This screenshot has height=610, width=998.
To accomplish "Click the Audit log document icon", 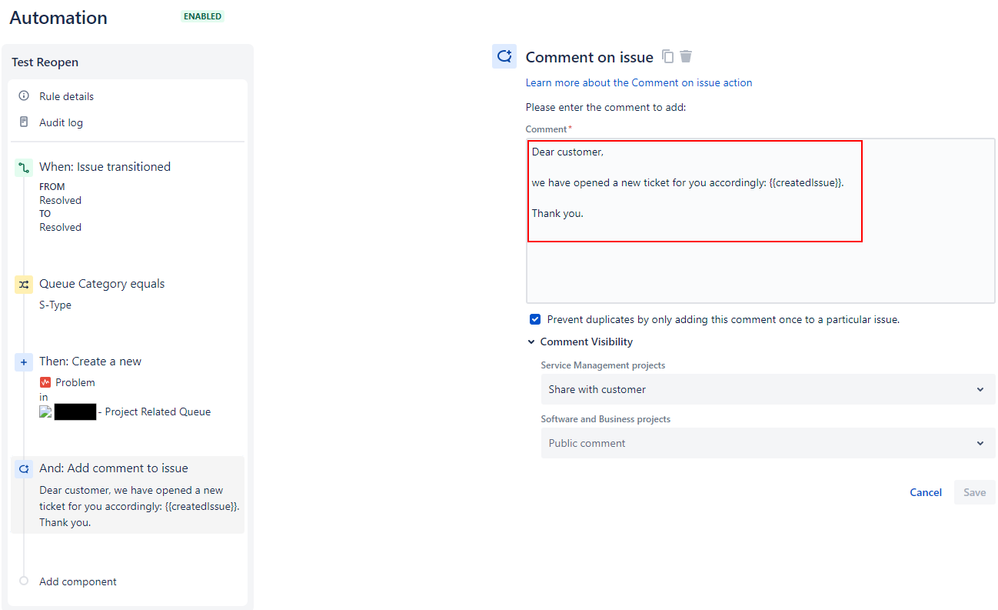I will tap(24, 122).
